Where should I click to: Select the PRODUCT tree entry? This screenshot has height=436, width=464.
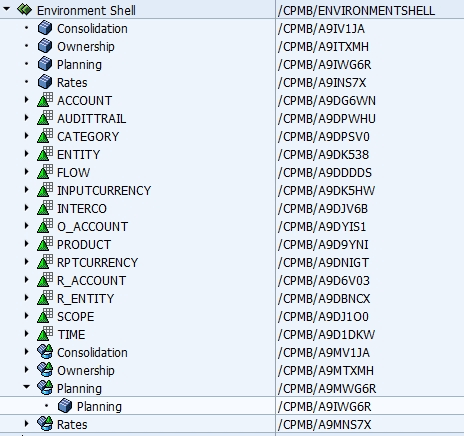[84, 245]
